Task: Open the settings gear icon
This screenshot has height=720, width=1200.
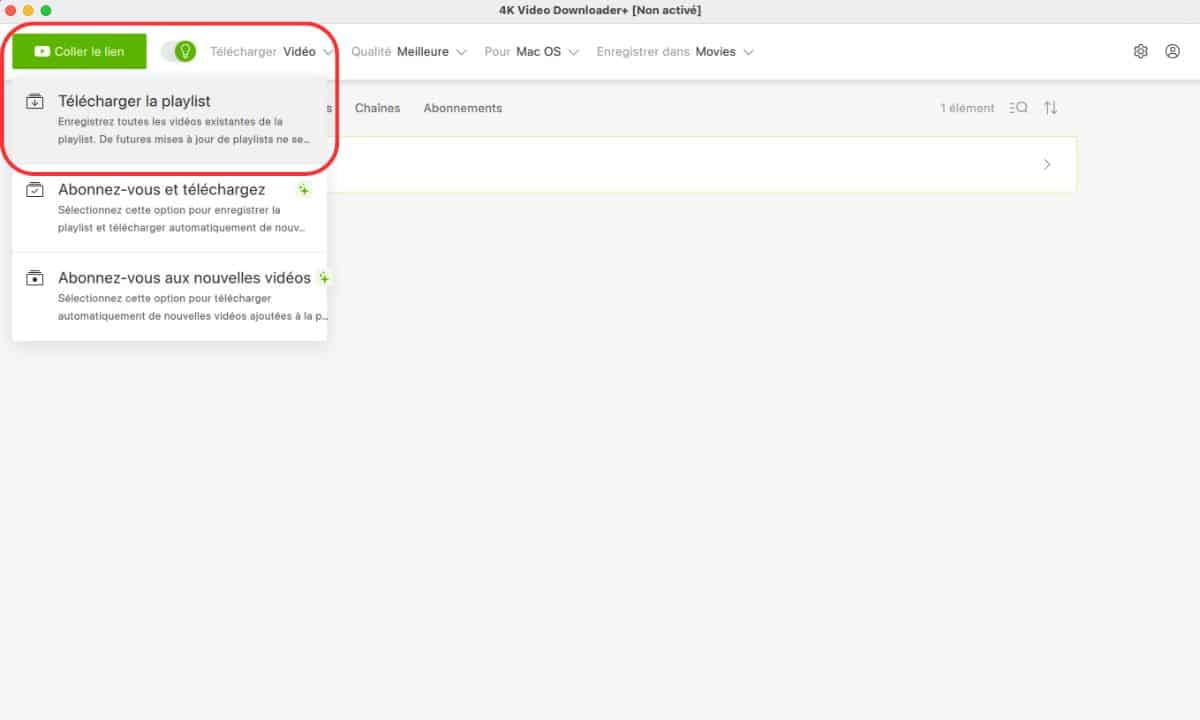Action: click(1141, 51)
